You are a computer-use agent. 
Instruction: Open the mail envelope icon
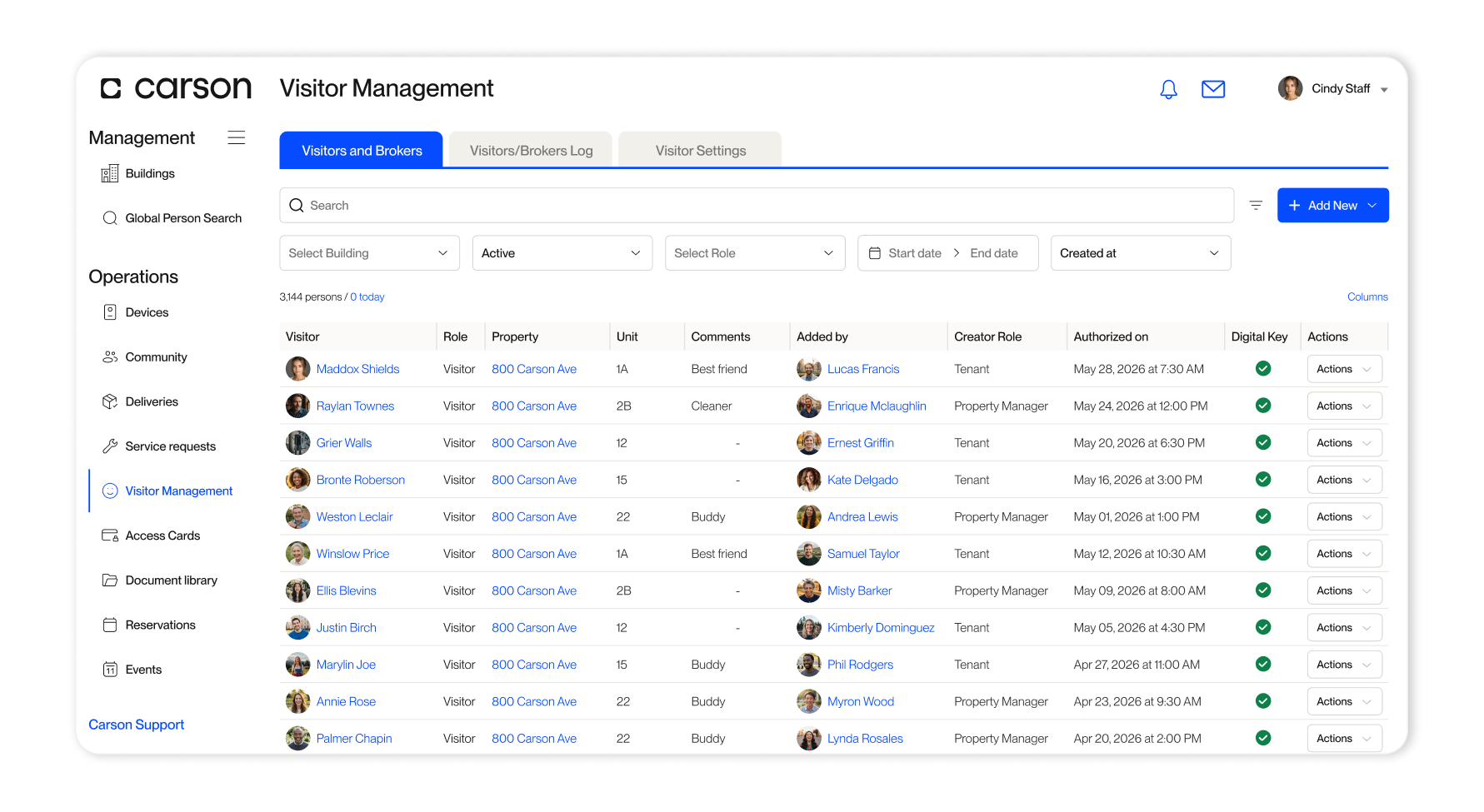[1212, 89]
